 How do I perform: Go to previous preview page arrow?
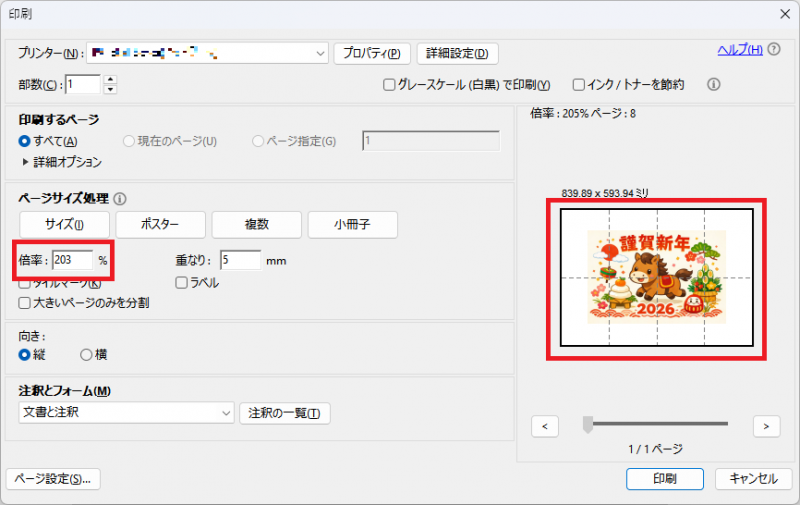point(544,426)
